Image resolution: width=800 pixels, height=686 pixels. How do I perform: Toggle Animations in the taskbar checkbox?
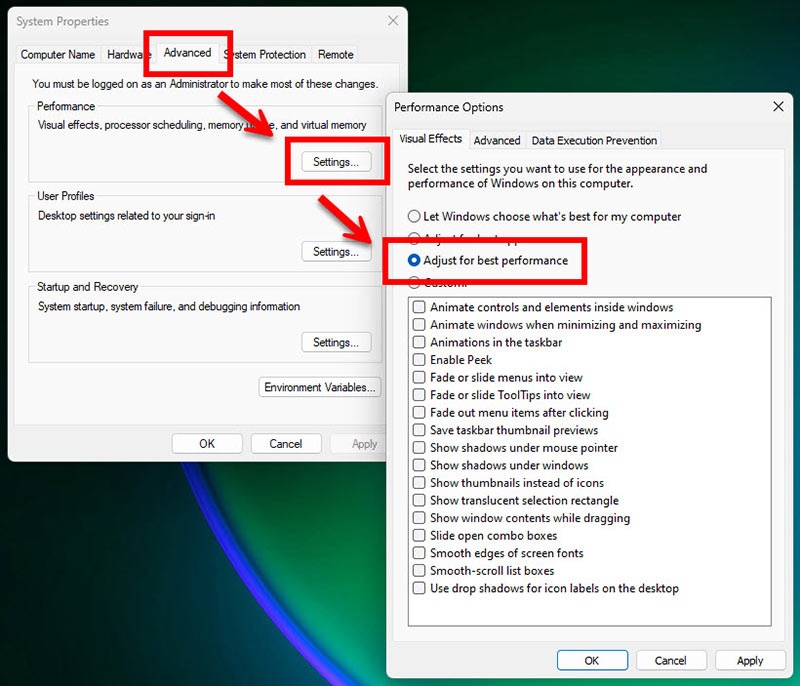pyautogui.click(x=487, y=342)
